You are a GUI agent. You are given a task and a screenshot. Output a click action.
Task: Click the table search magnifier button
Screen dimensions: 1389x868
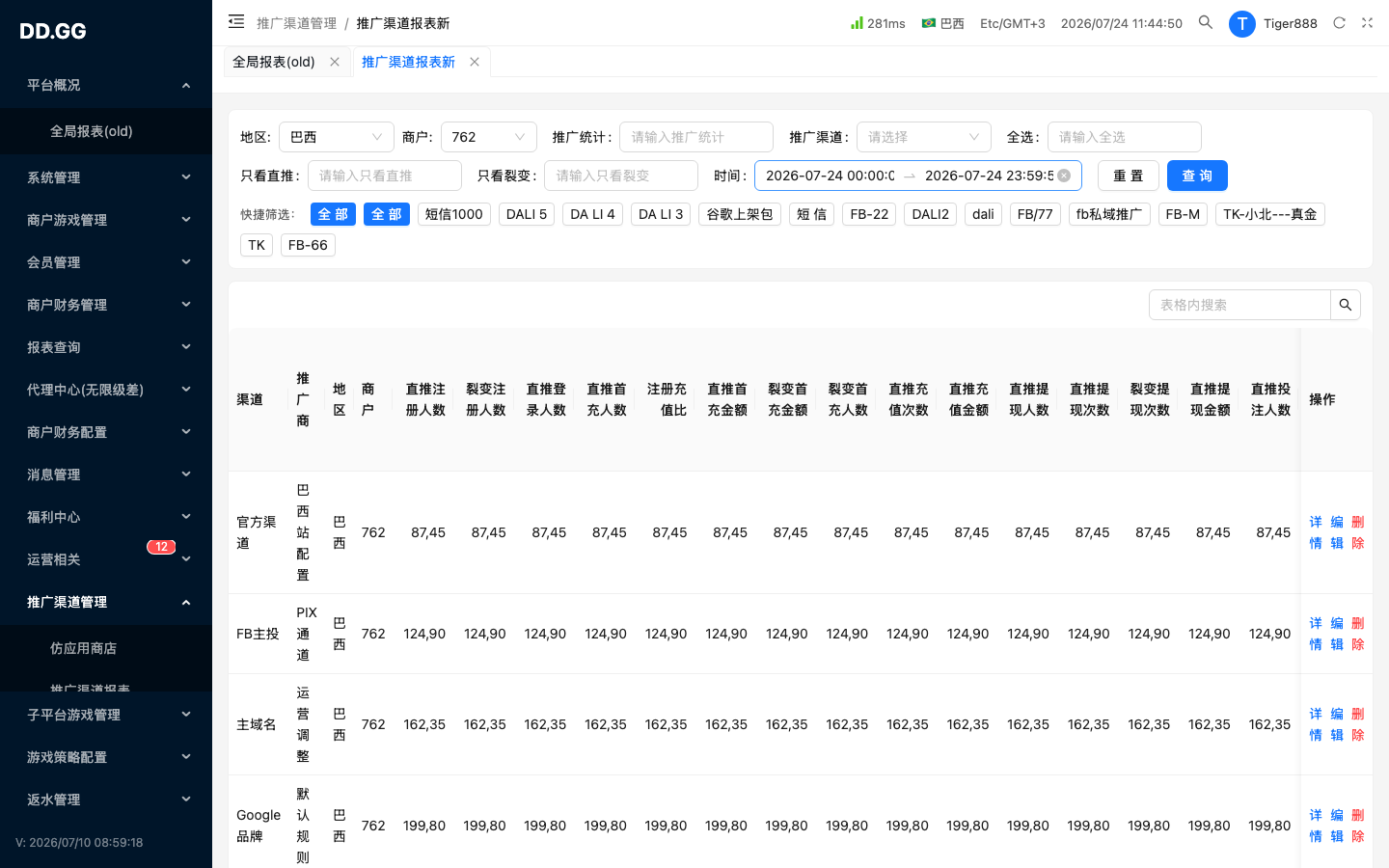[x=1346, y=305]
